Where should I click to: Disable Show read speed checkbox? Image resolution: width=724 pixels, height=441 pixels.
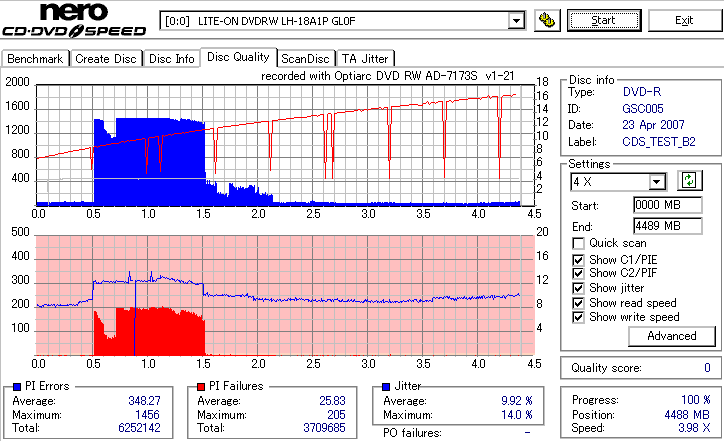578,303
